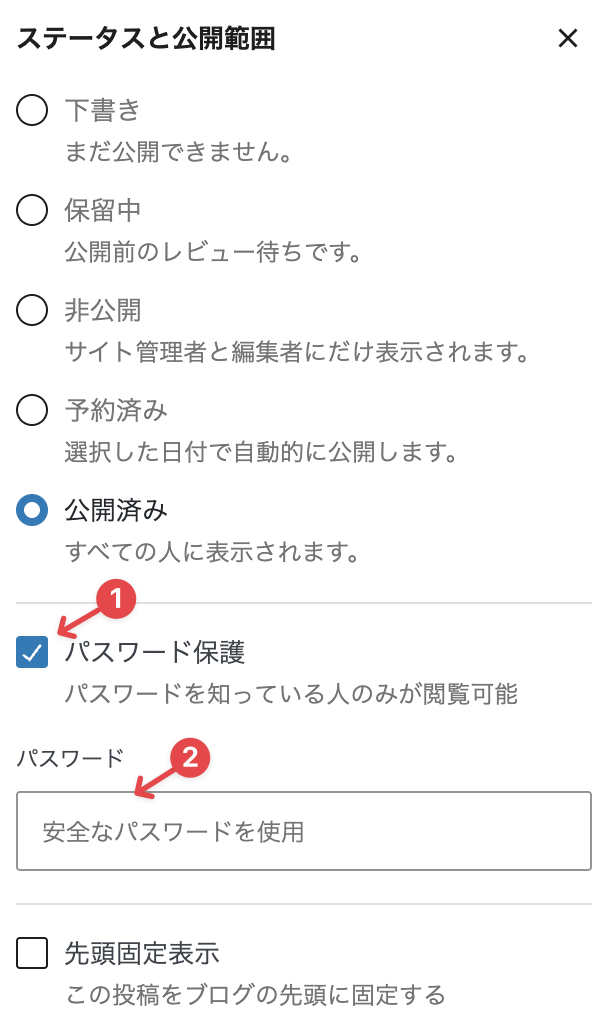Image resolution: width=610 pixels, height=1020 pixels.
Task: Click the 公開済み option label
Action: (x=116, y=510)
